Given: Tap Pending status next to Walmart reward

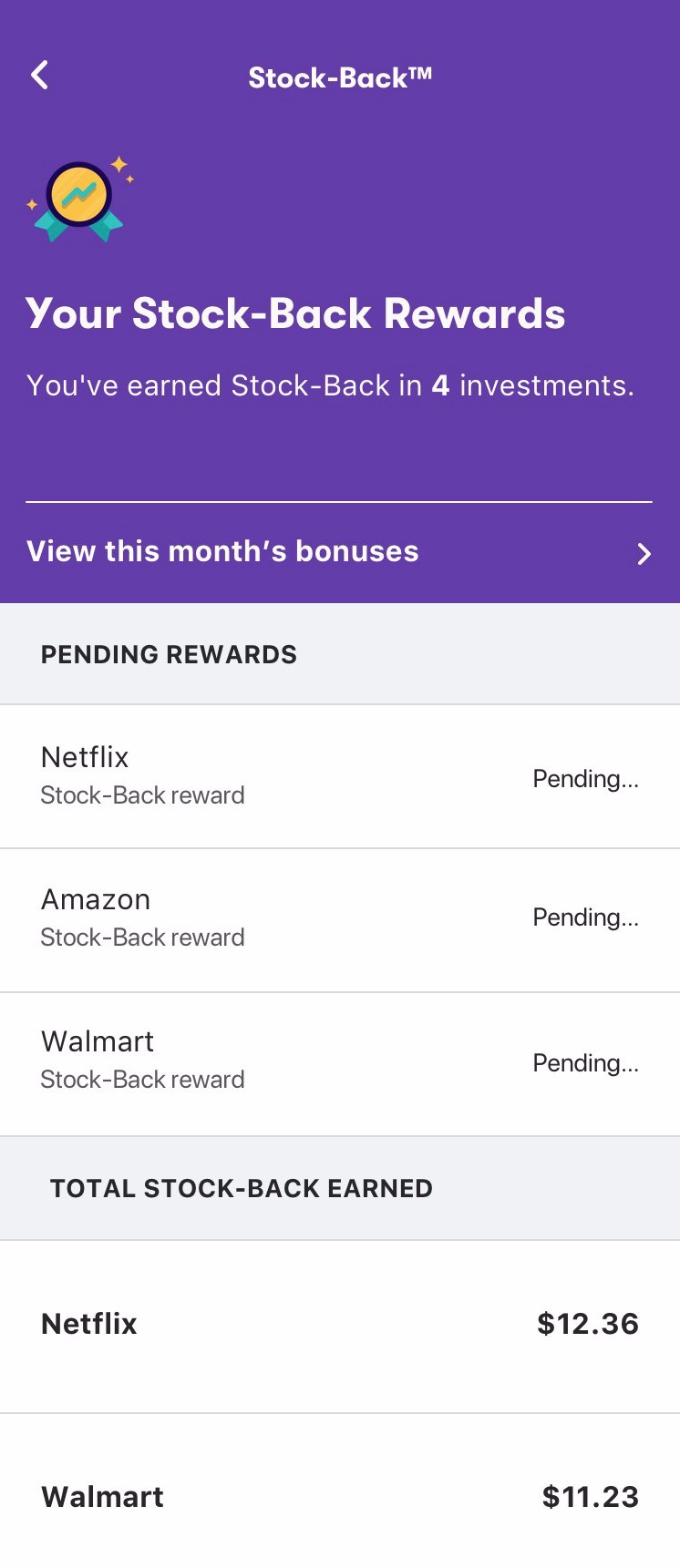Looking at the screenshot, I should pyautogui.click(x=585, y=1063).
